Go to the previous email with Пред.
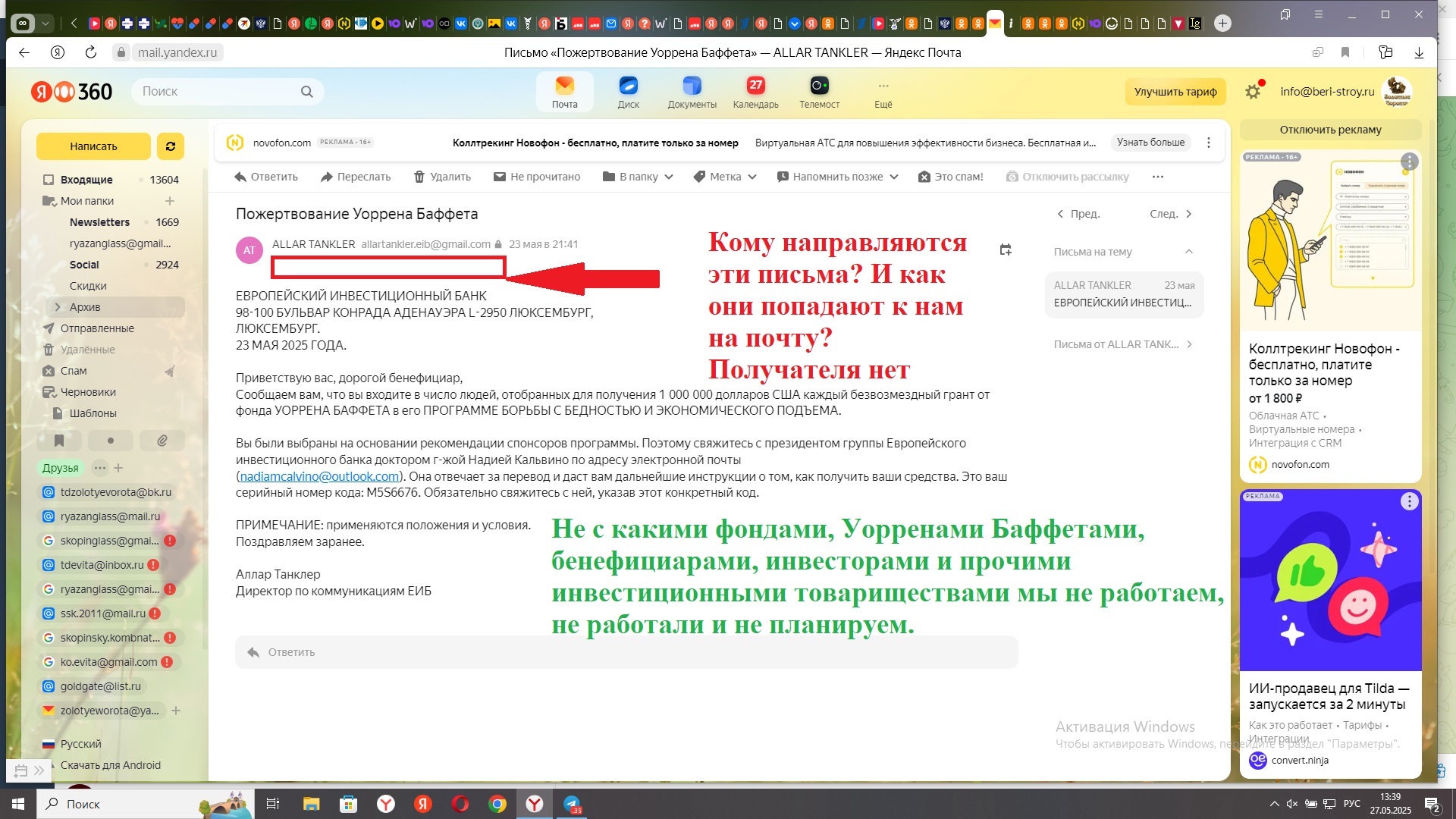1456x819 pixels. coord(1078,214)
